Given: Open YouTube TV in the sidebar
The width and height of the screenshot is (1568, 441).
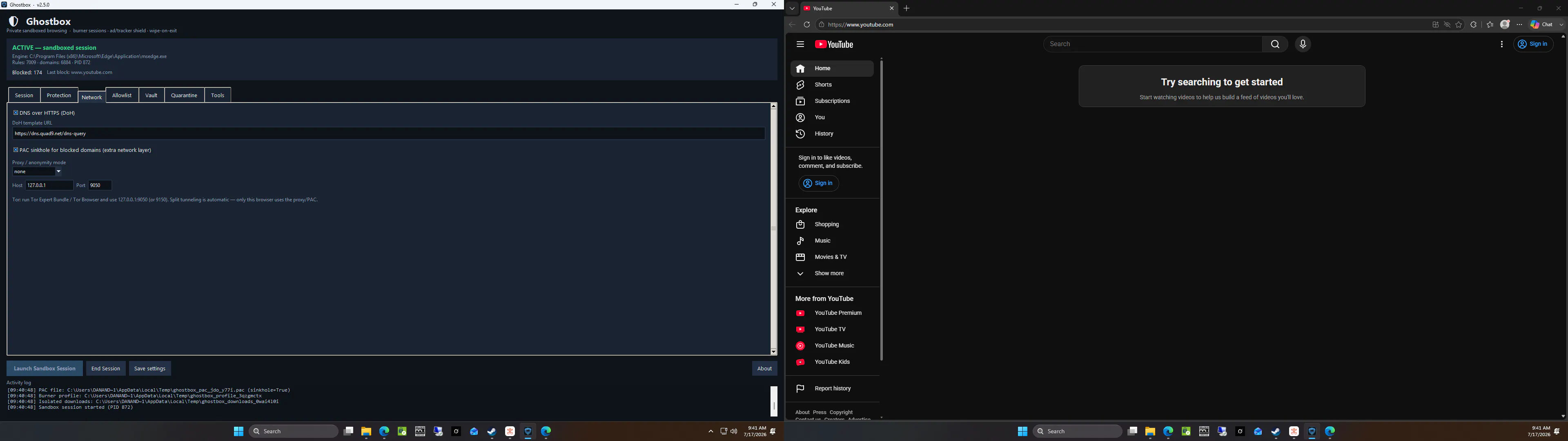Looking at the screenshot, I should pos(831,330).
